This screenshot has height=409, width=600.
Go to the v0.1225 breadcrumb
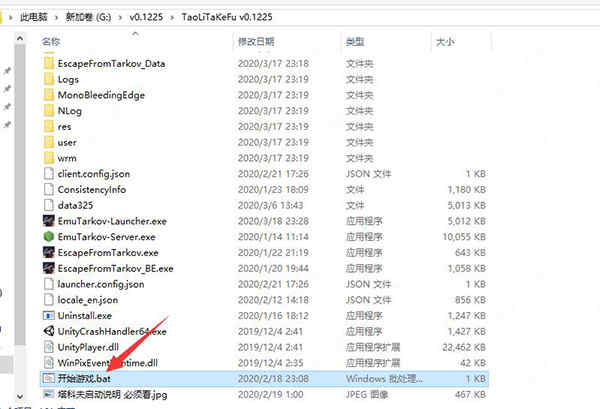coord(146,17)
